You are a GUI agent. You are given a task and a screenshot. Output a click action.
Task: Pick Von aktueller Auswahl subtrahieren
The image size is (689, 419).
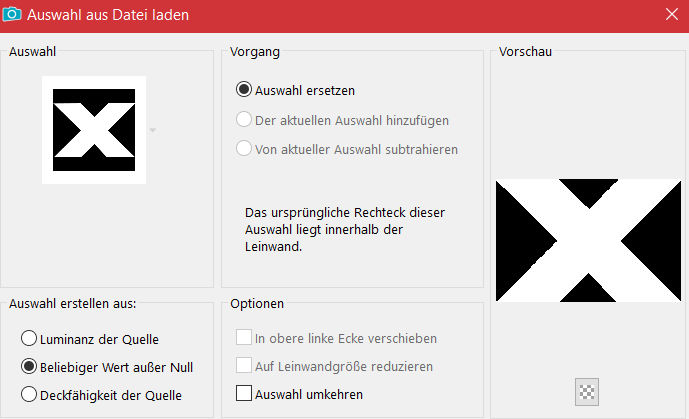click(x=244, y=149)
